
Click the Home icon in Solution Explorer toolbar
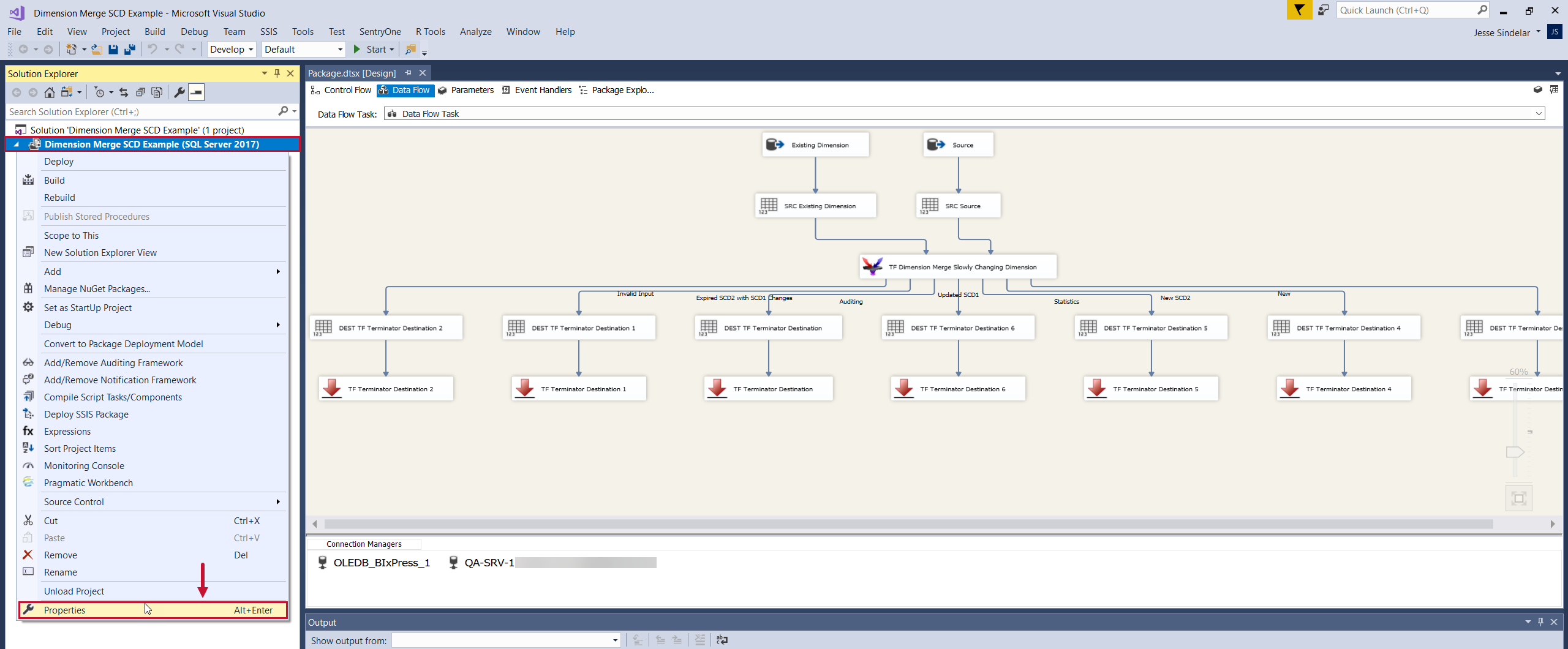click(50, 92)
